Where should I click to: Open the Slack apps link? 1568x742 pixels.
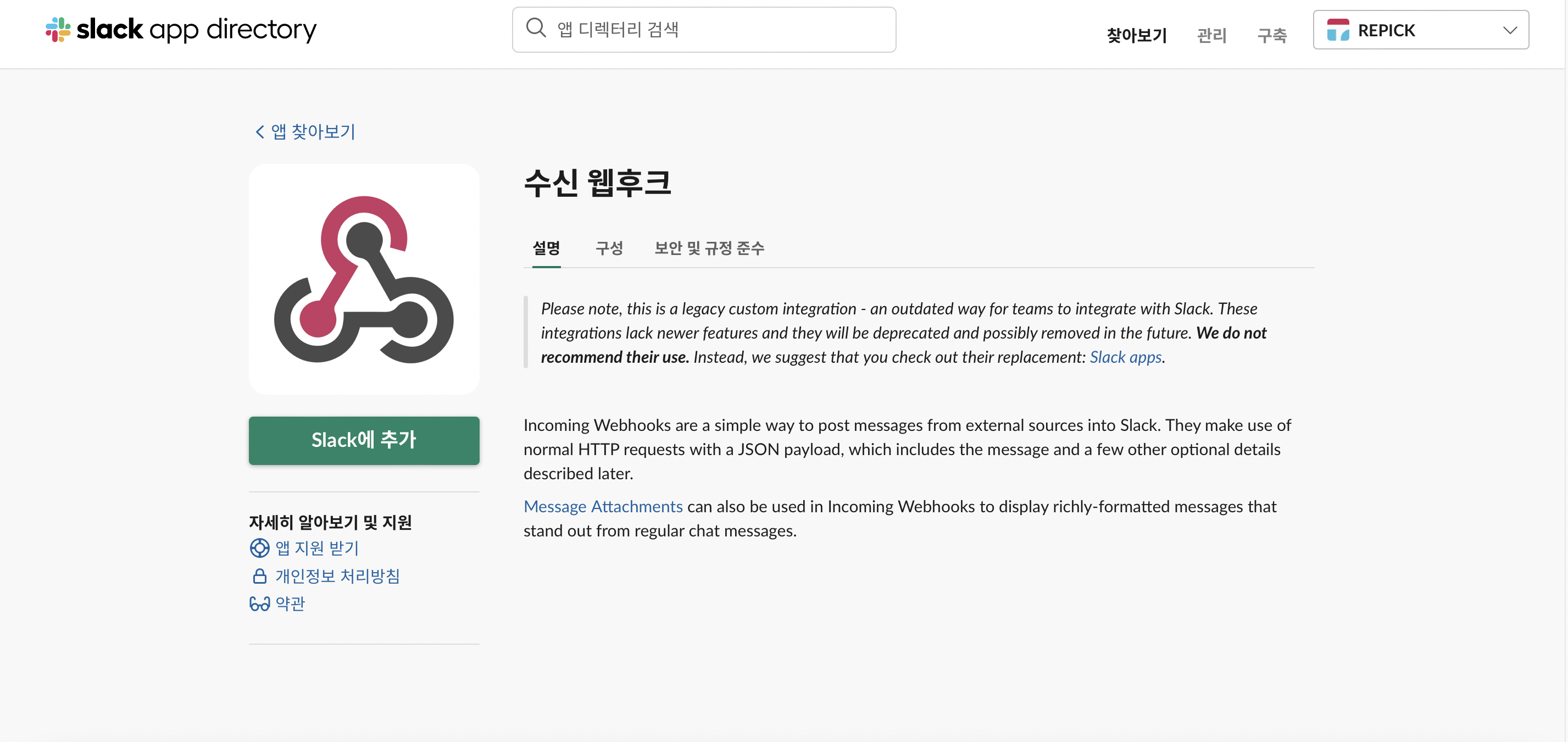[1126, 357]
